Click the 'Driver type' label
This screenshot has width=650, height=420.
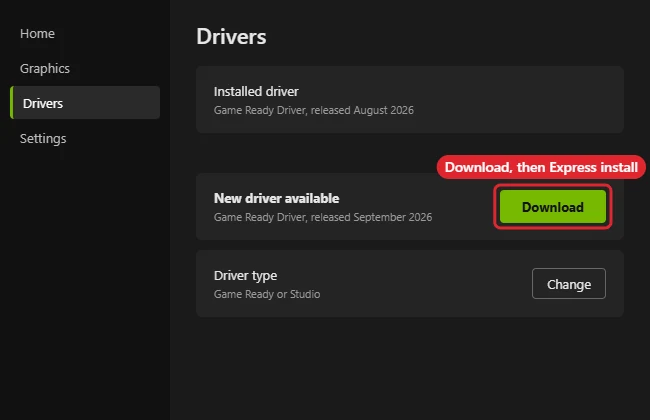[245, 276]
